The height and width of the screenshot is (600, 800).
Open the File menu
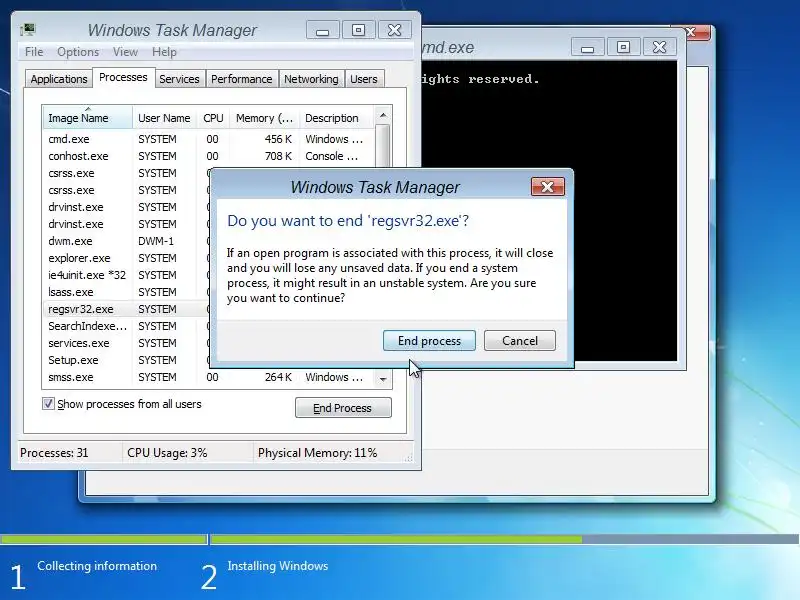point(34,52)
